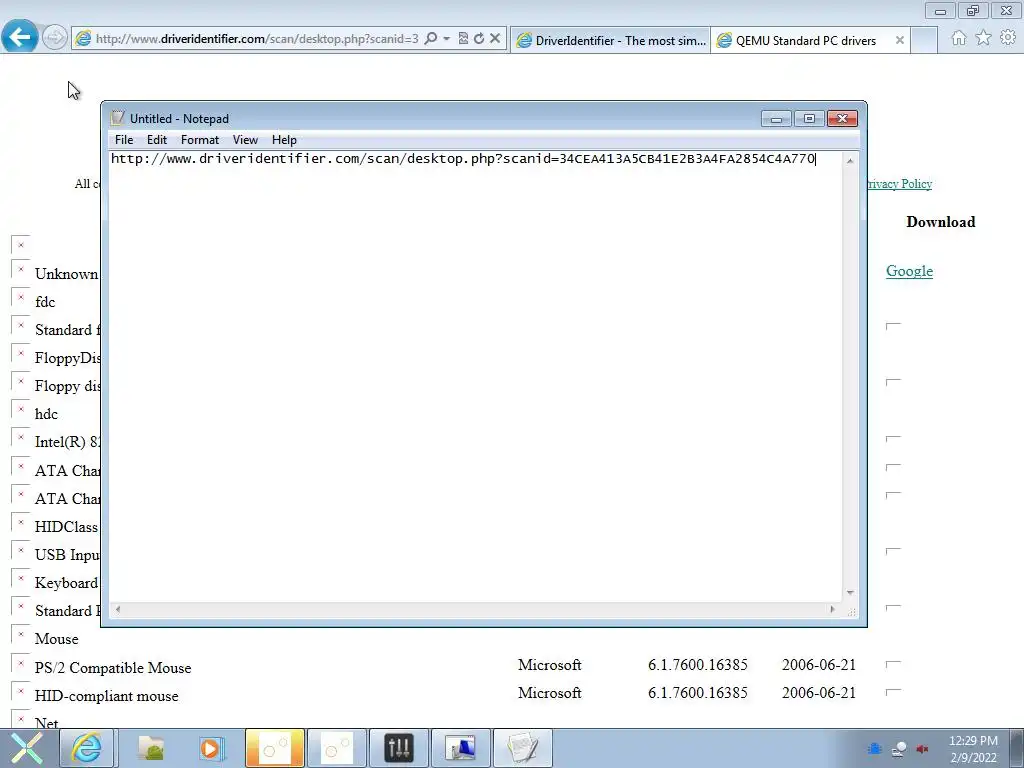Viewport: 1024px width, 768px height.
Task: Open the address bar autocomplete dropdown arrow
Action: click(447, 39)
